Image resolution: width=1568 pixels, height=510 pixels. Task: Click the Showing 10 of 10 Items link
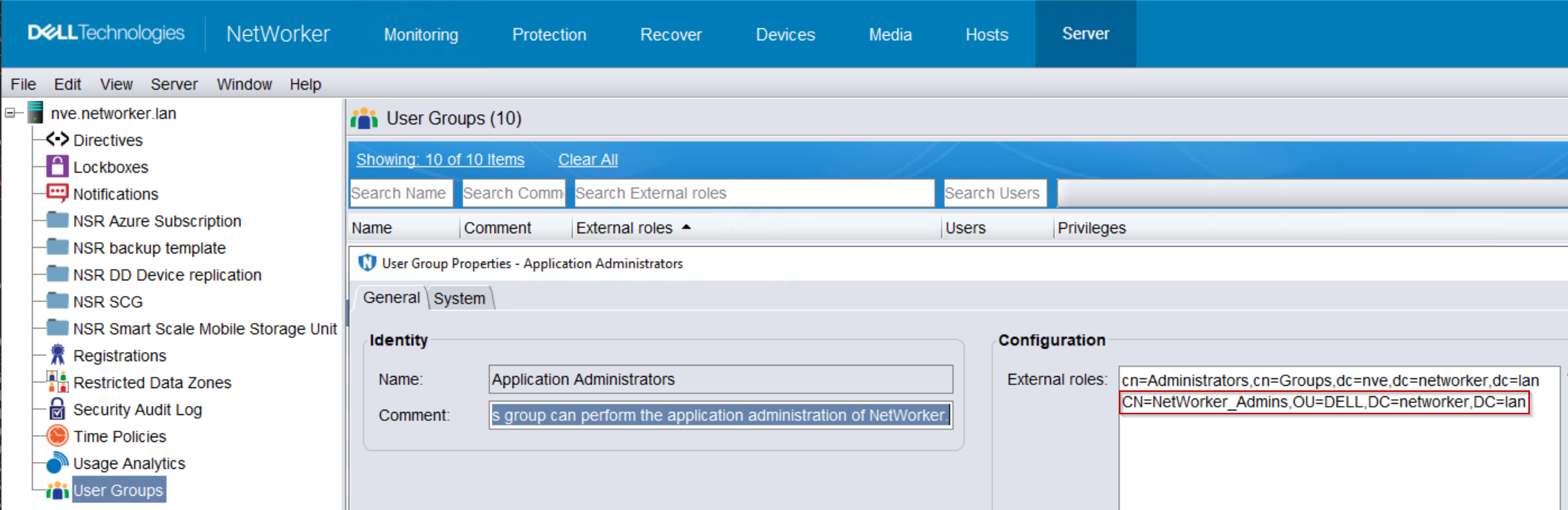(x=440, y=159)
